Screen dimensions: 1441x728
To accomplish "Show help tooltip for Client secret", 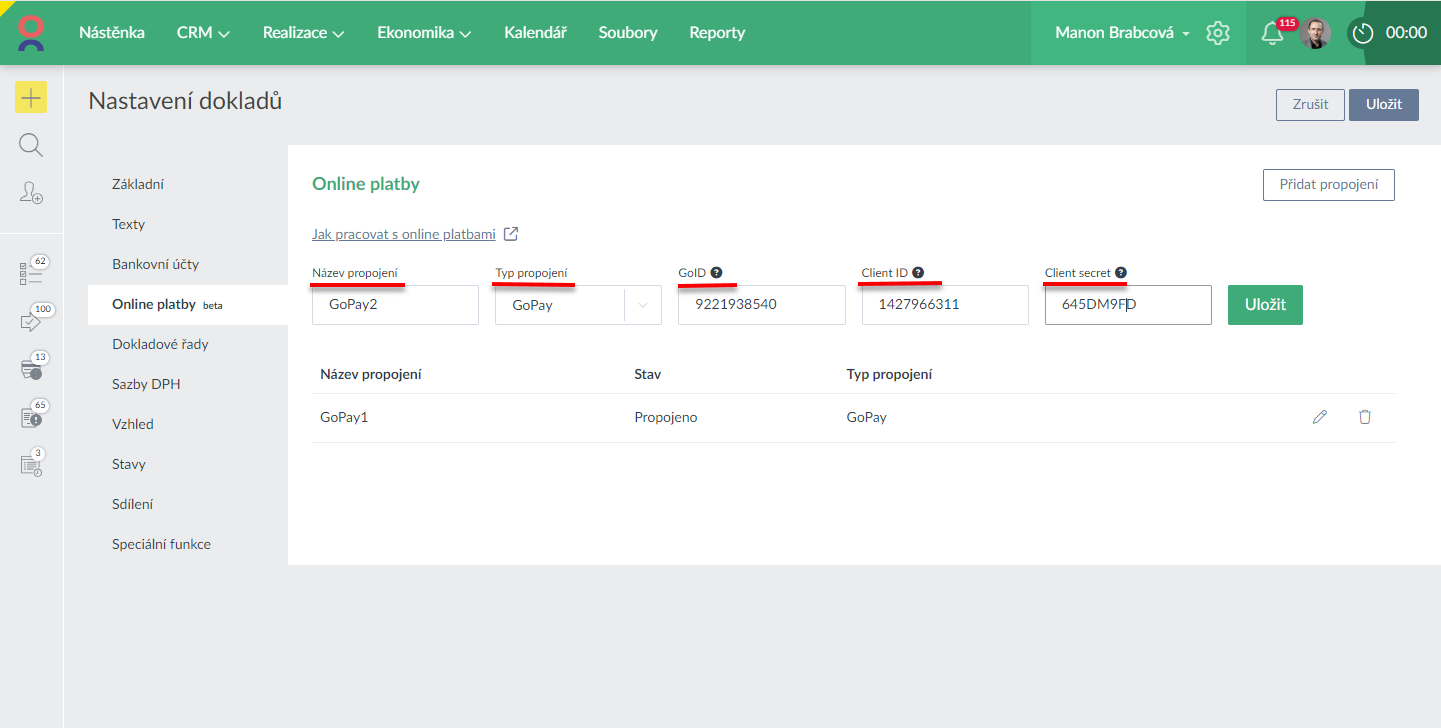I will point(1121,272).
